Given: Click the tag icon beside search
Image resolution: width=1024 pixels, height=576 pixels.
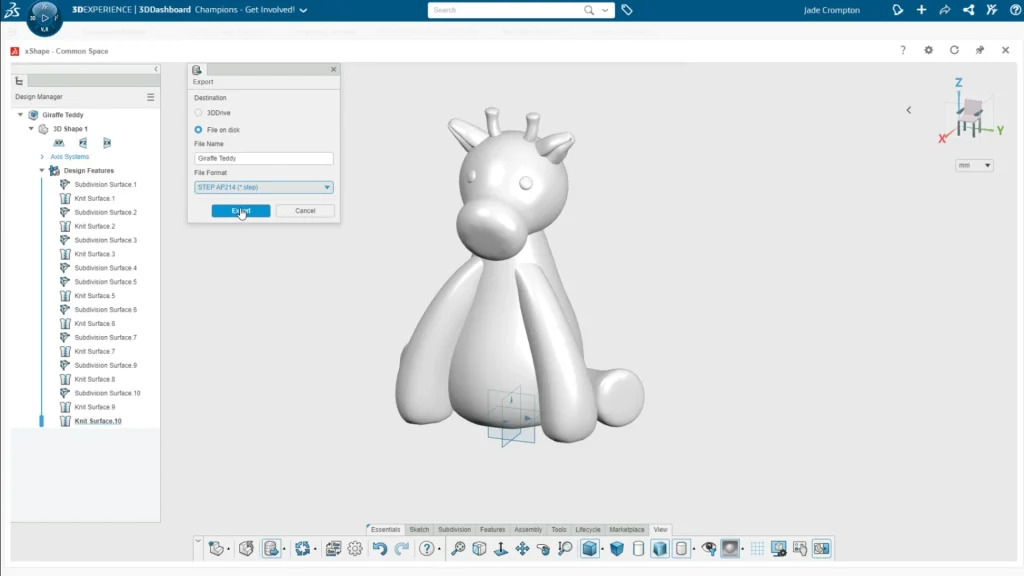Looking at the screenshot, I should (627, 10).
